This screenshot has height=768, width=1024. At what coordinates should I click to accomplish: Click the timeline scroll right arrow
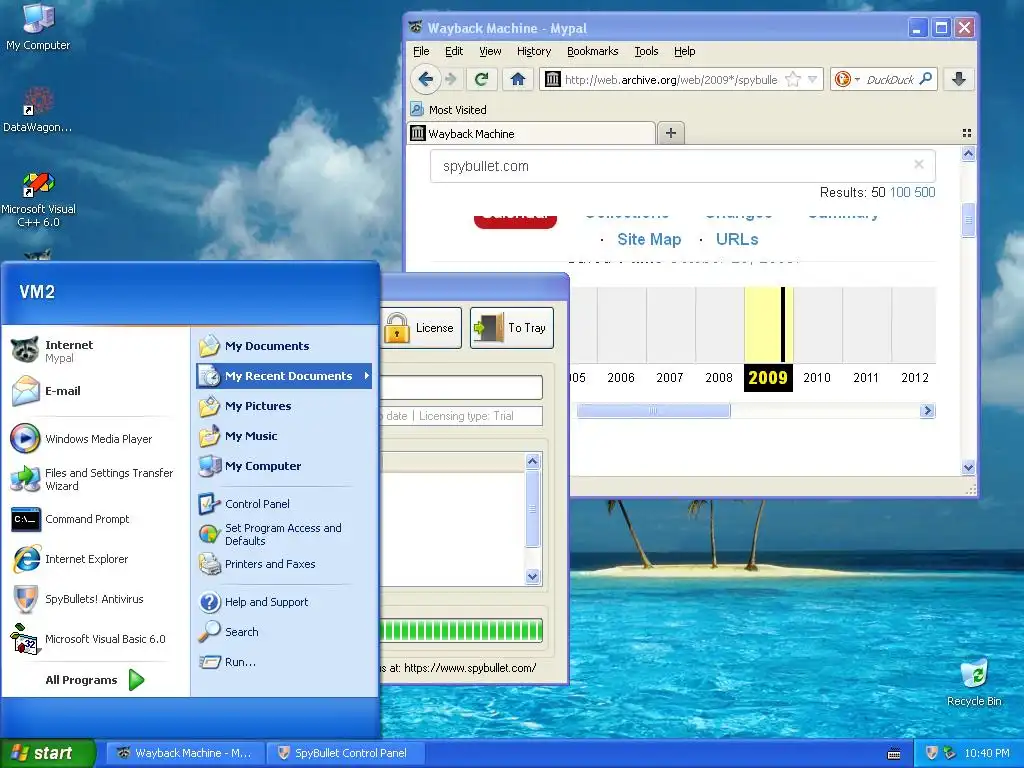[x=927, y=411]
